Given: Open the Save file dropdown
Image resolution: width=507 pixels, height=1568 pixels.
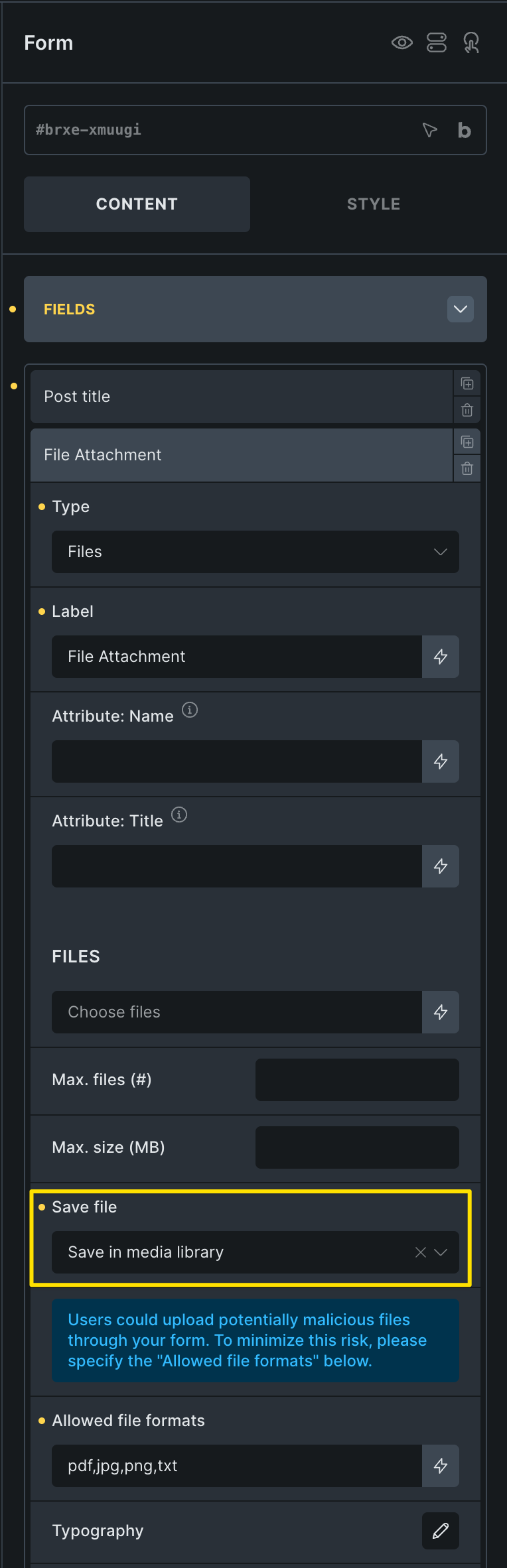Looking at the screenshot, I should point(441,1252).
